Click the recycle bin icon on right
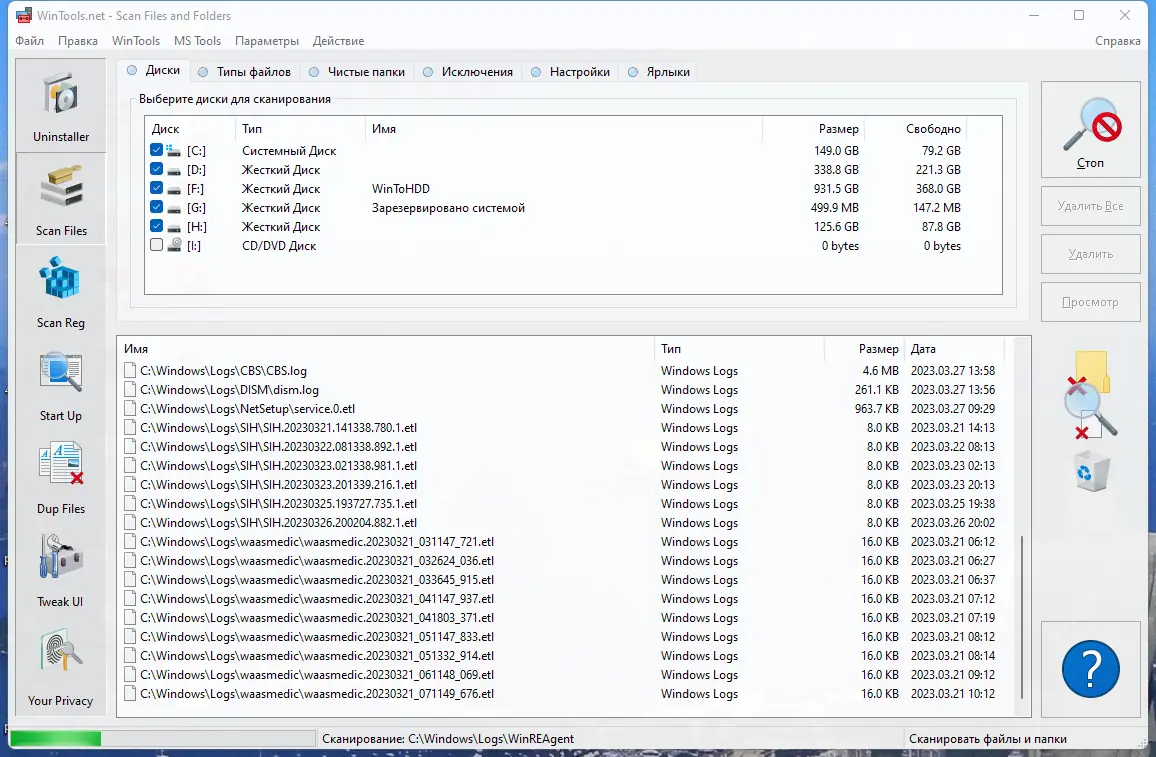This screenshot has width=1156, height=757. (x=1092, y=472)
